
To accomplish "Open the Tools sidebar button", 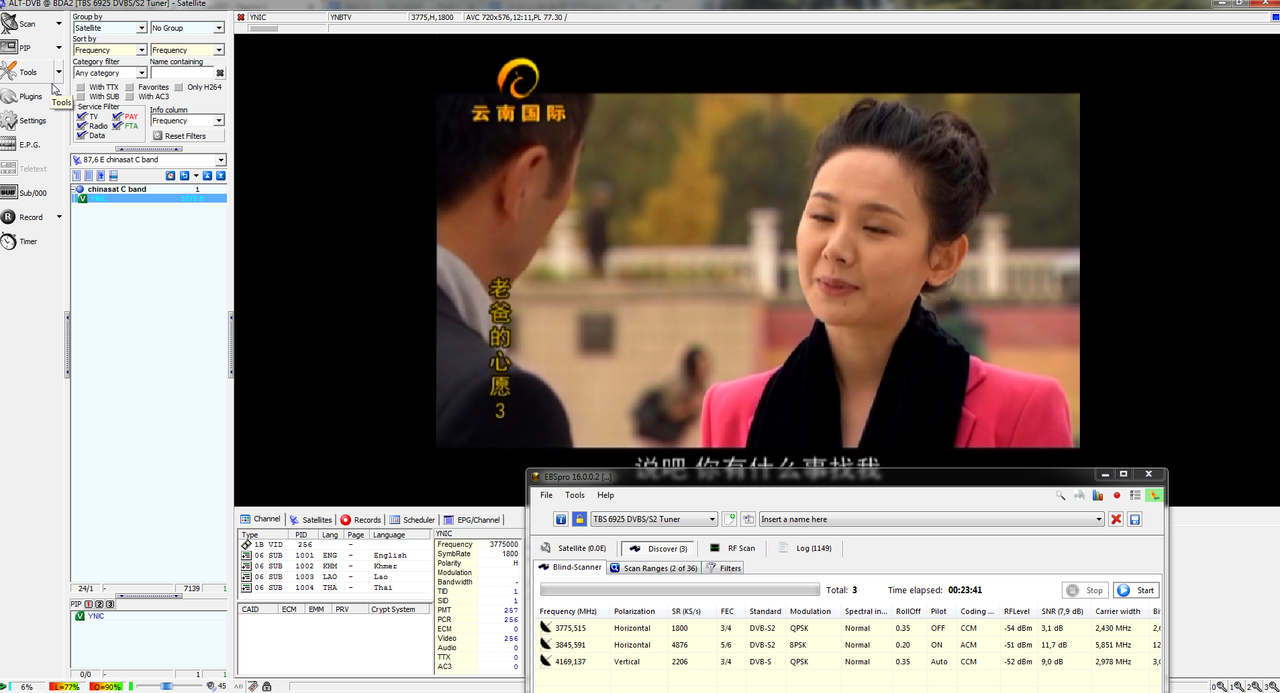I will 25,72.
